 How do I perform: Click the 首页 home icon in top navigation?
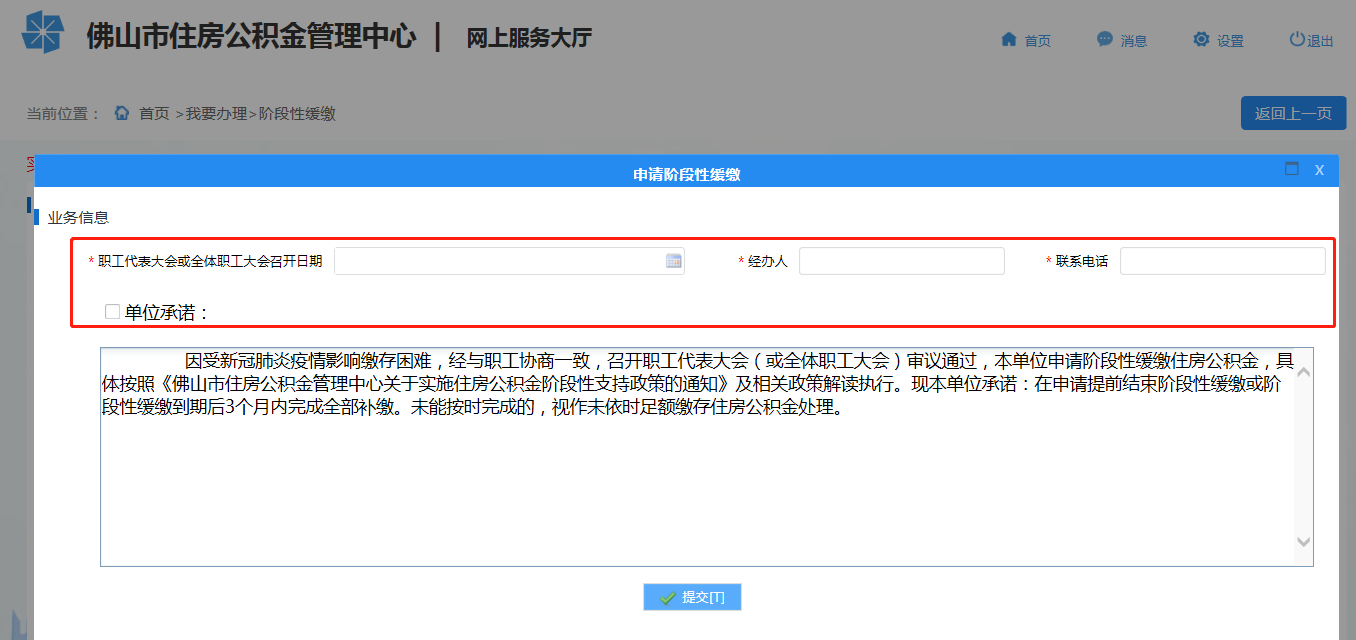tap(1008, 39)
